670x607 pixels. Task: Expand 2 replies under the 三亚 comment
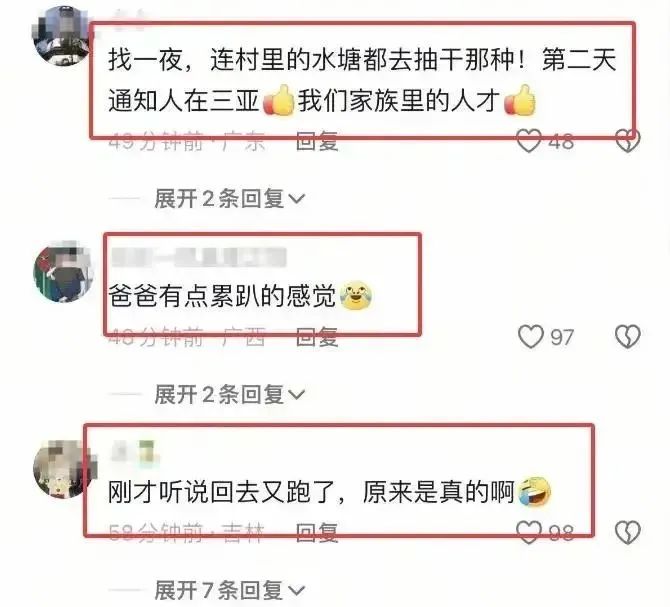(x=229, y=199)
